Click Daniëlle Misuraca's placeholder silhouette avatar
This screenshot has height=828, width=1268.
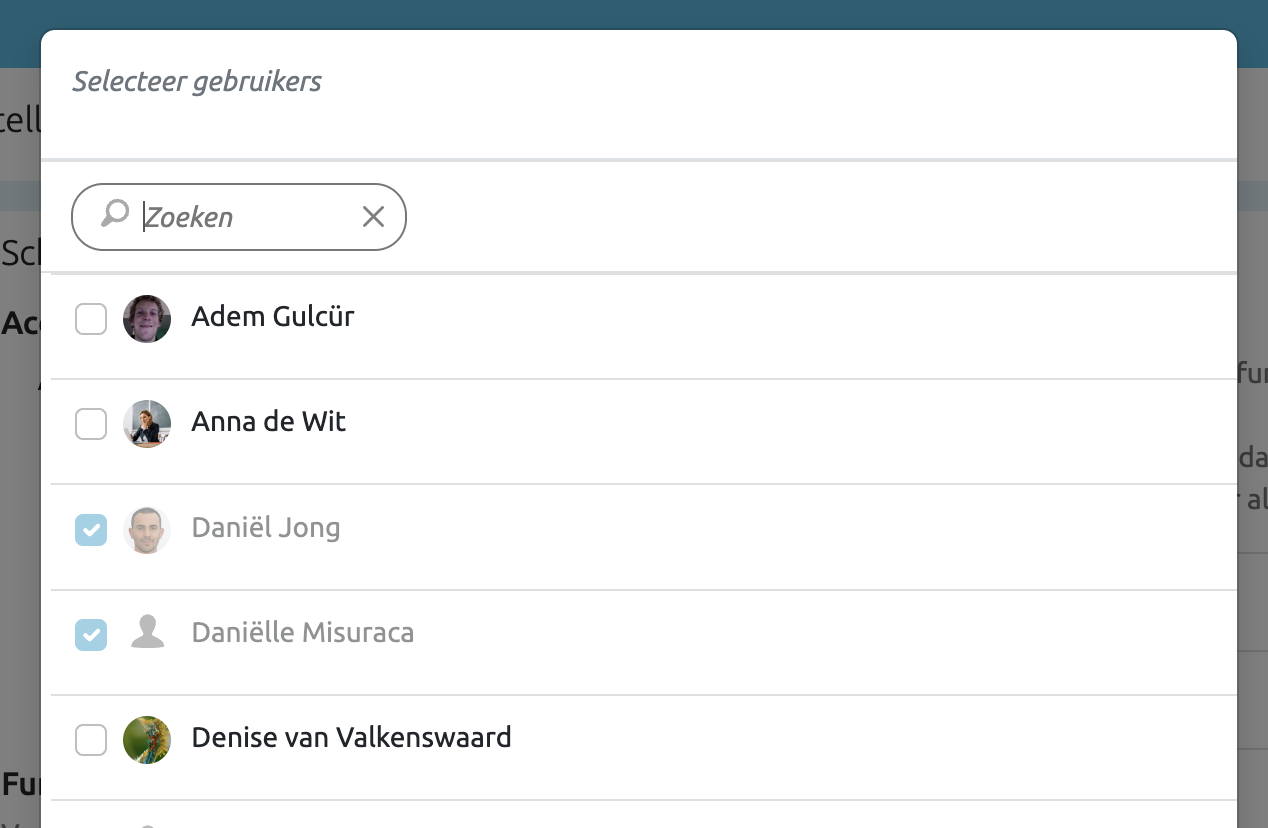147,634
